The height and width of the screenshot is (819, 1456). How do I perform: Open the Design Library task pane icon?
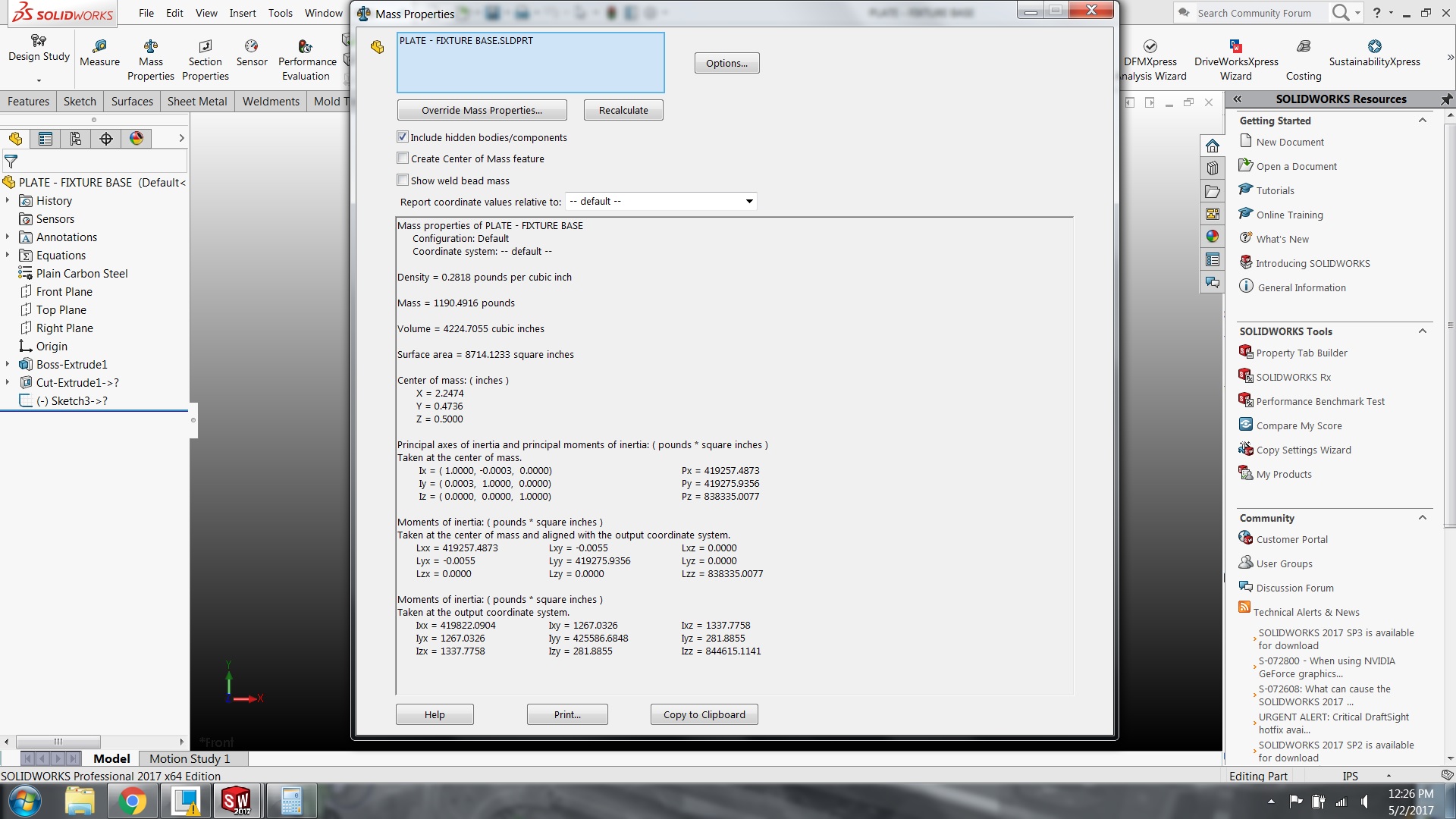click(x=1212, y=168)
